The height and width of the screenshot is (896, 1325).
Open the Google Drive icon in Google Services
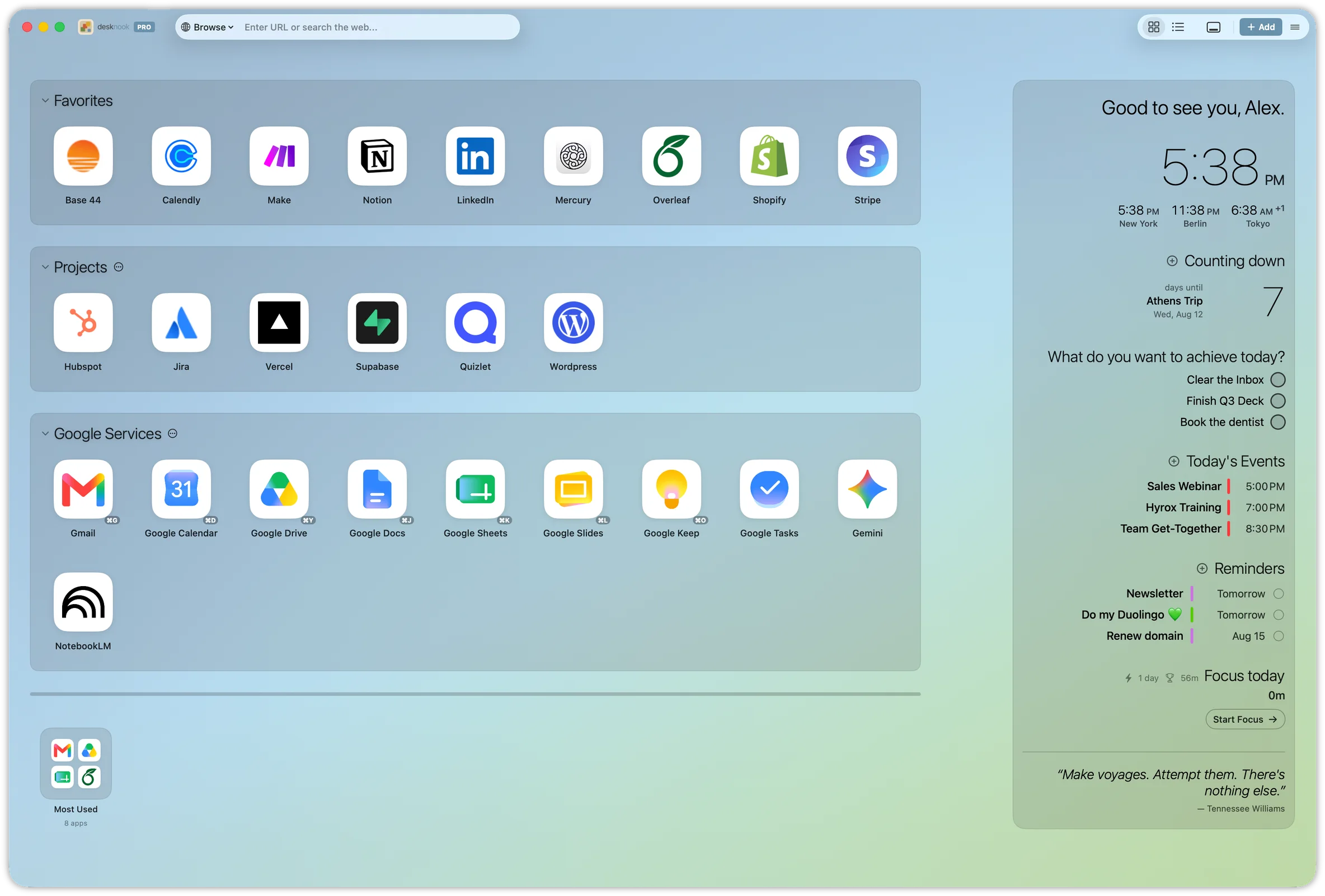(x=279, y=489)
